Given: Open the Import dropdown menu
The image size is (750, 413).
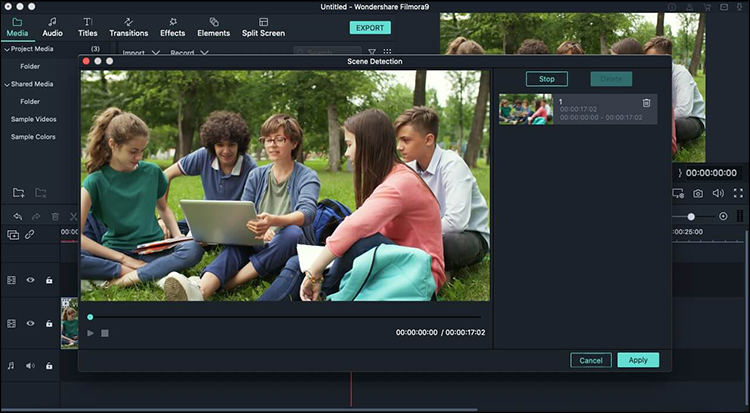Looking at the screenshot, I should pos(141,53).
